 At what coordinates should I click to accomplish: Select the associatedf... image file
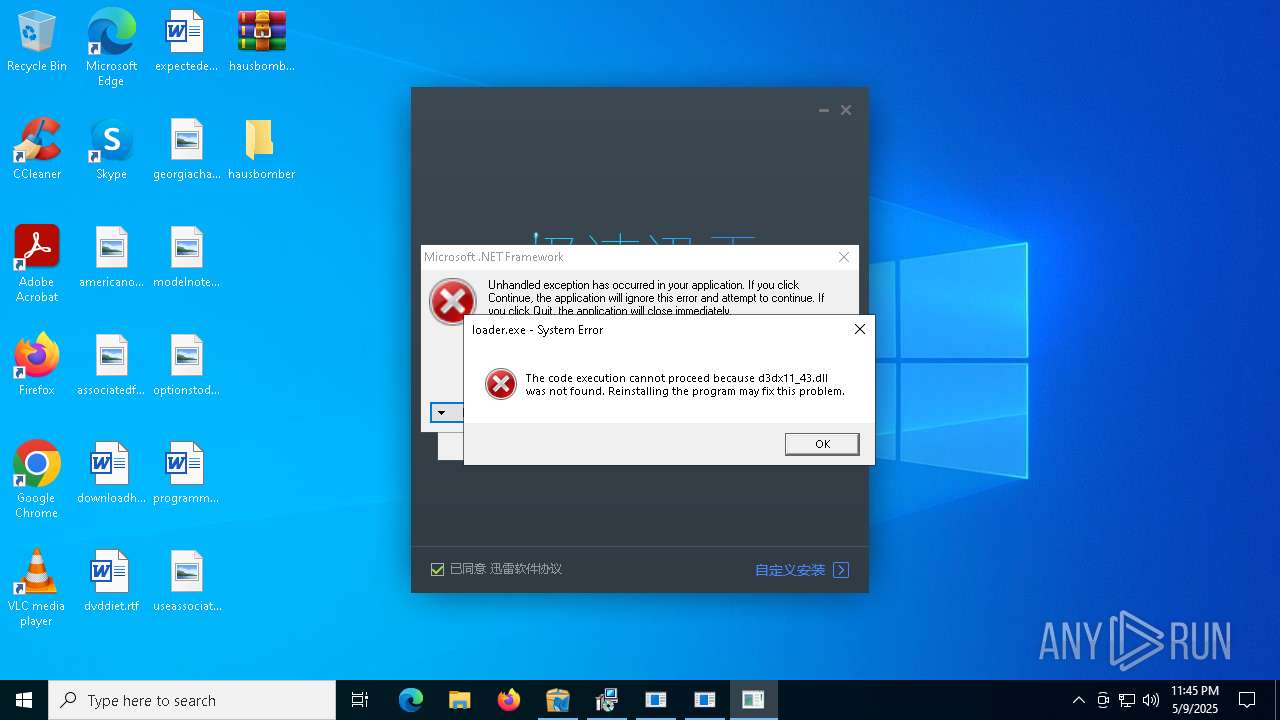point(111,366)
